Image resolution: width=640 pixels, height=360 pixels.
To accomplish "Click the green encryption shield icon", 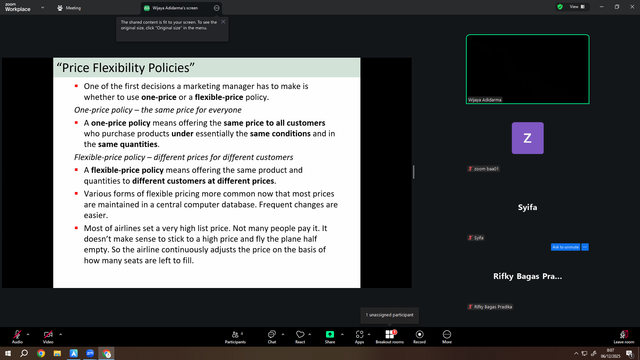I will tap(560, 7).
